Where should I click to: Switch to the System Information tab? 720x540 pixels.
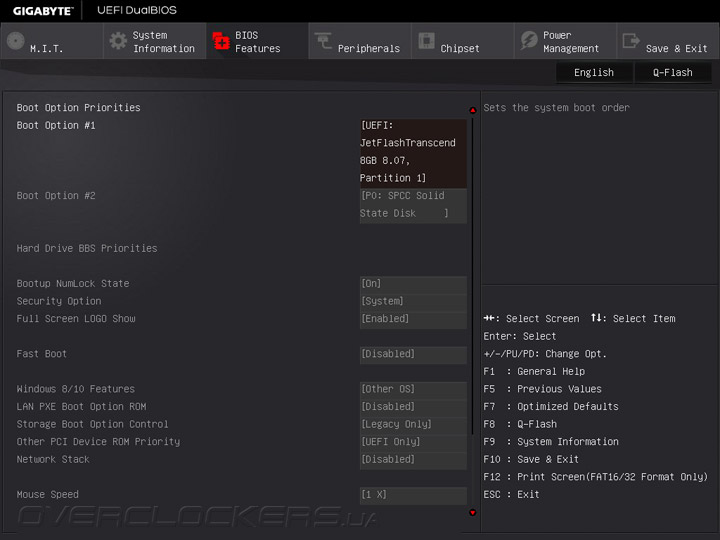pyautogui.click(x=155, y=41)
